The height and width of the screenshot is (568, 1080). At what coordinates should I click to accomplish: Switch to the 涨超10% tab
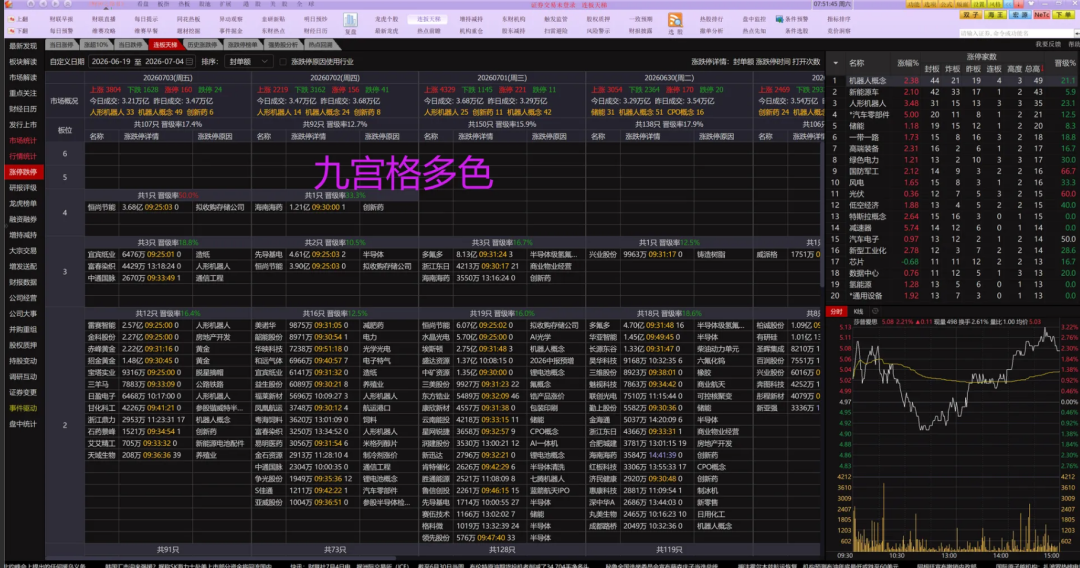96,45
